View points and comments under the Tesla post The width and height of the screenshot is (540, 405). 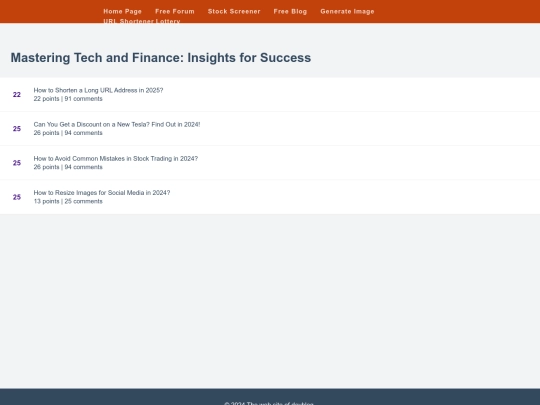pyautogui.click(x=68, y=133)
